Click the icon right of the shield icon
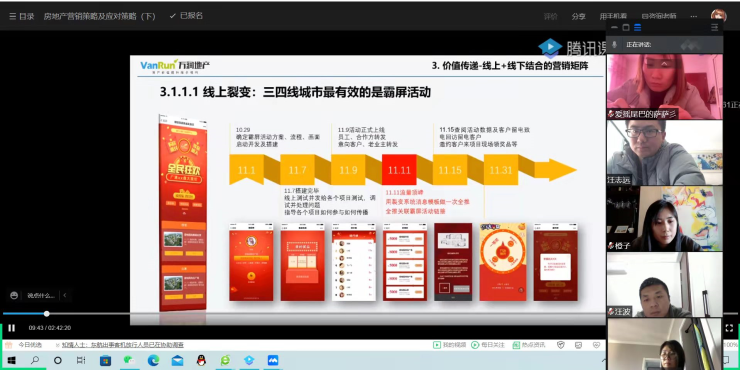 (x=579, y=345)
